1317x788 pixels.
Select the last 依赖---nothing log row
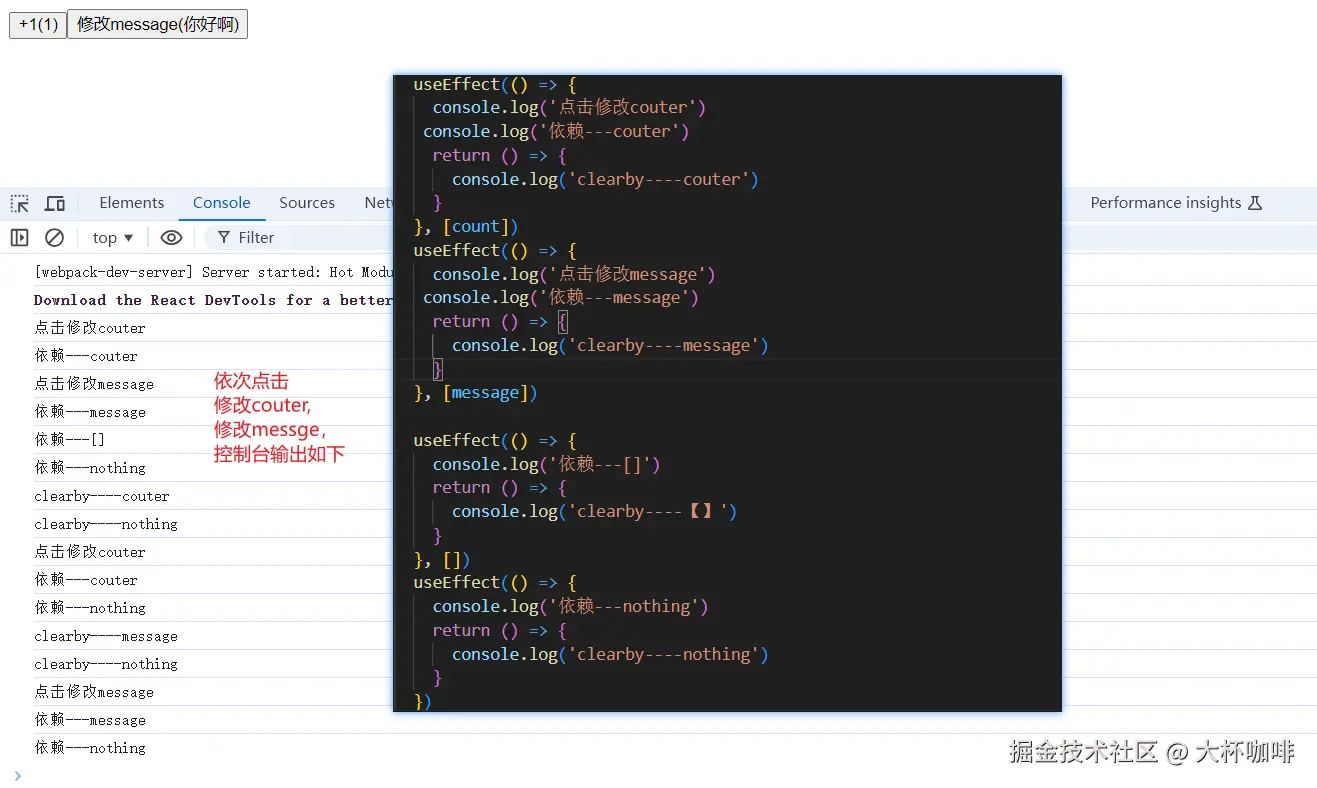pyautogui.click(x=90, y=748)
